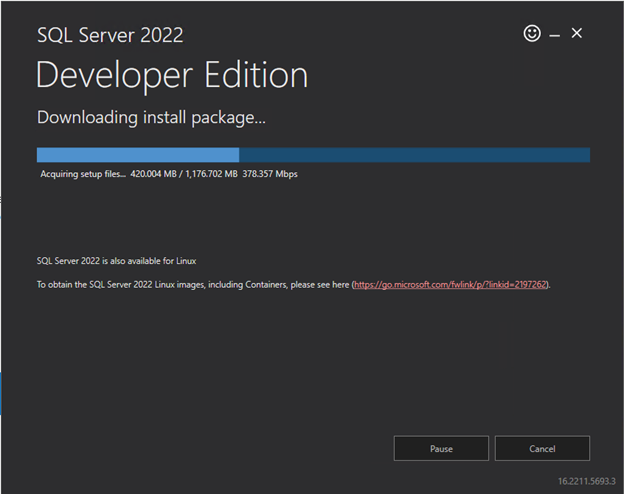This screenshot has height=494, width=624.
Task: Minimize the SQL Server installer window
Action: 555,35
